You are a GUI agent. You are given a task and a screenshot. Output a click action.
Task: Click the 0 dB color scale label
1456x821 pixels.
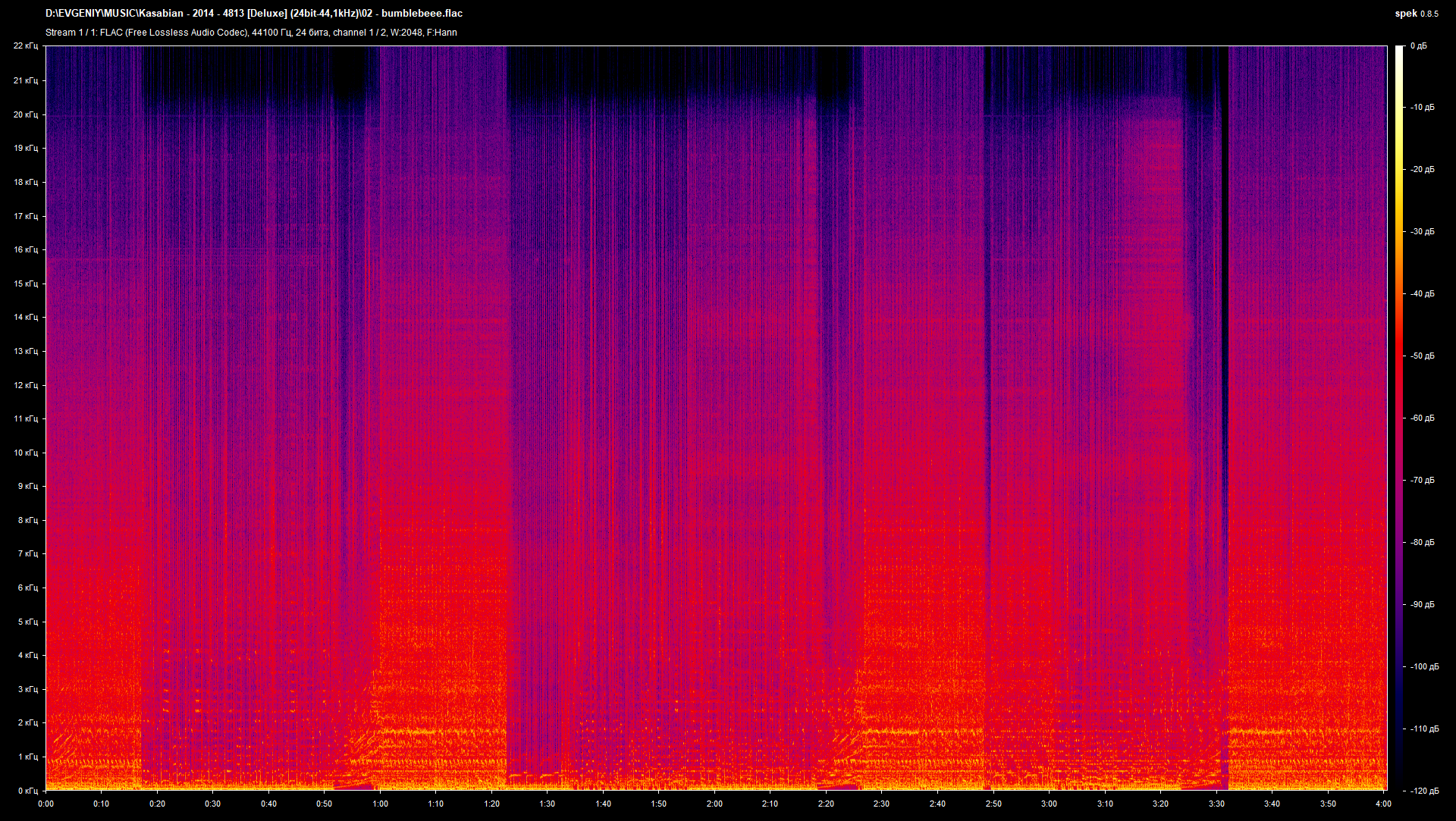click(x=1418, y=46)
